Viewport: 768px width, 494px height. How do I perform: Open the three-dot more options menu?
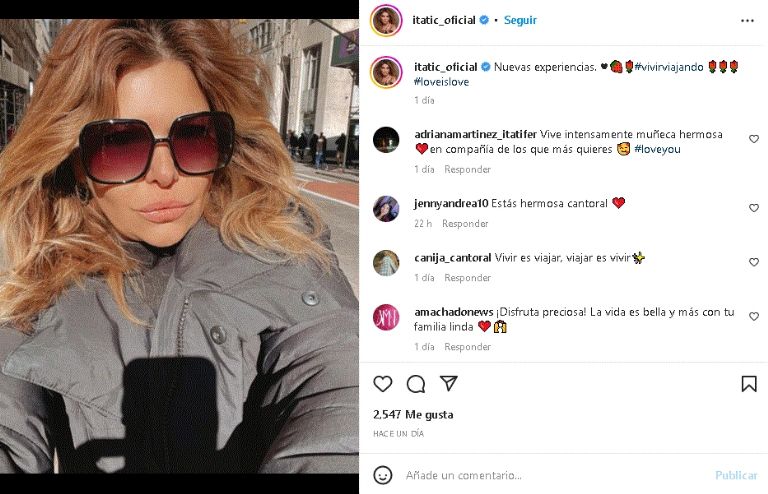(747, 21)
